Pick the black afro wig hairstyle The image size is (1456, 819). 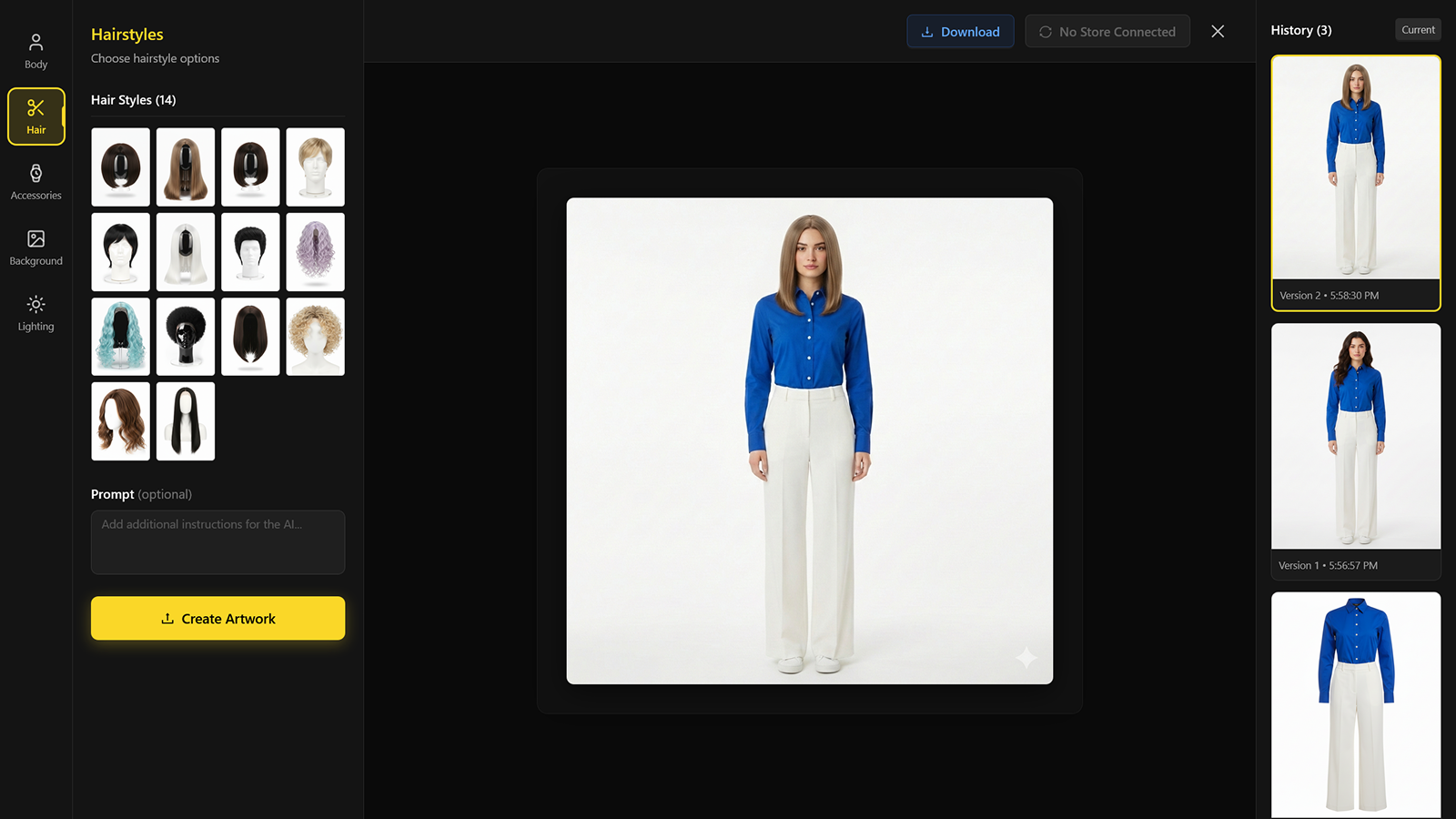tap(186, 337)
